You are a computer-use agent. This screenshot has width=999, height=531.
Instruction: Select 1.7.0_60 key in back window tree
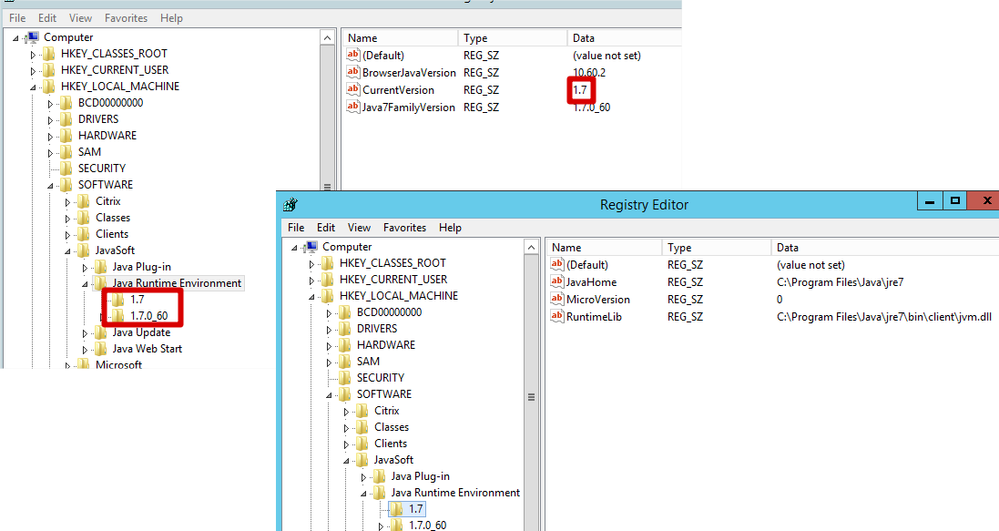coord(149,316)
